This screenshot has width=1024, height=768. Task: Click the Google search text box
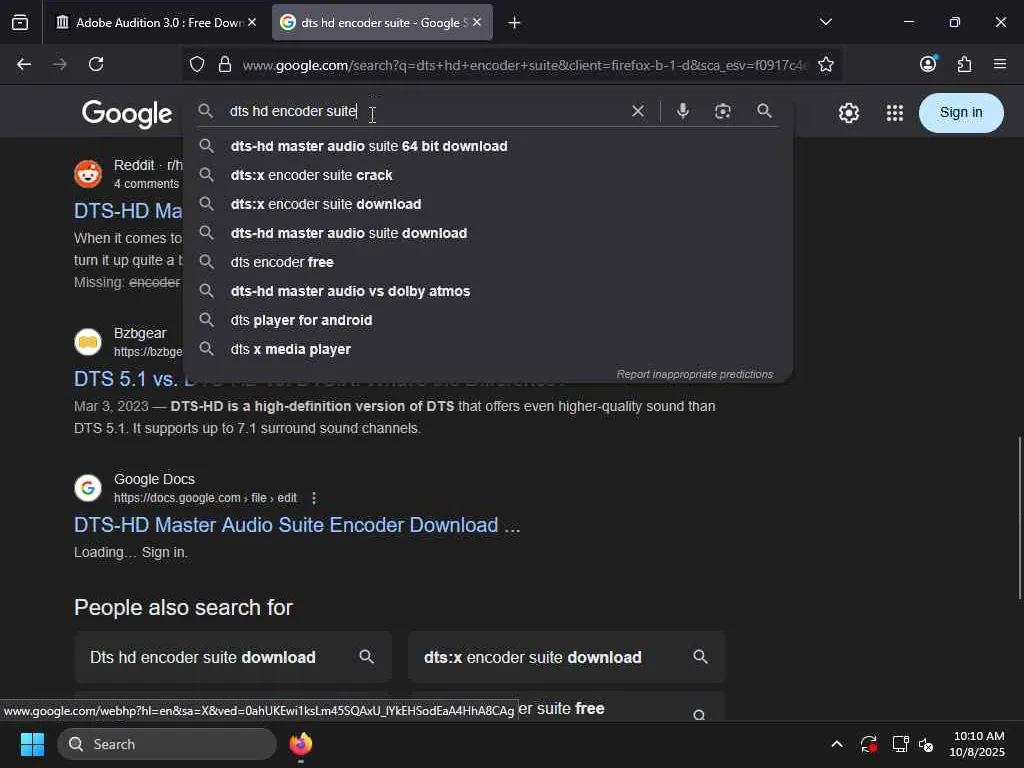pos(424,111)
